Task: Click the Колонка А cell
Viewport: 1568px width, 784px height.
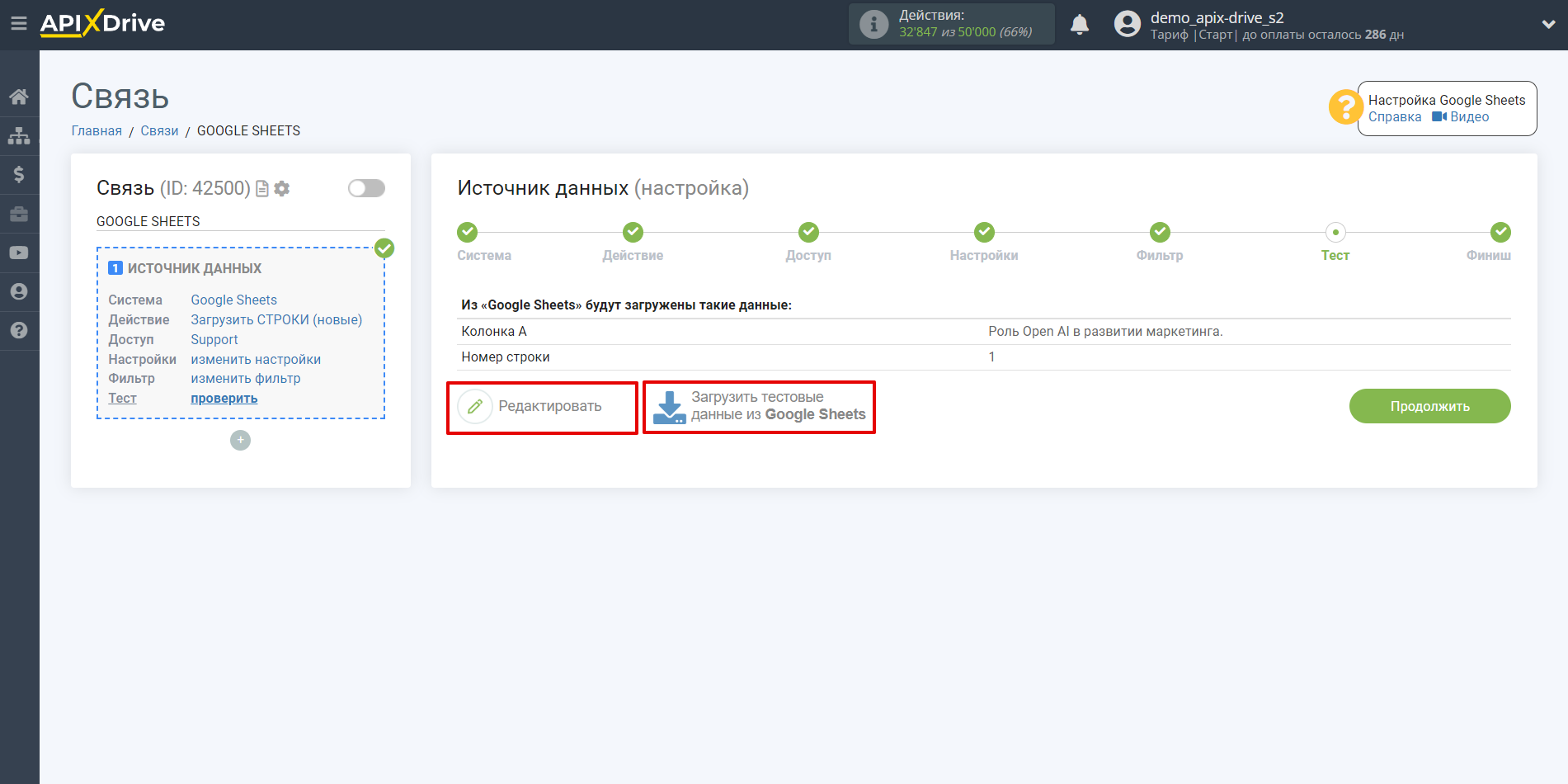Action: 493,331
